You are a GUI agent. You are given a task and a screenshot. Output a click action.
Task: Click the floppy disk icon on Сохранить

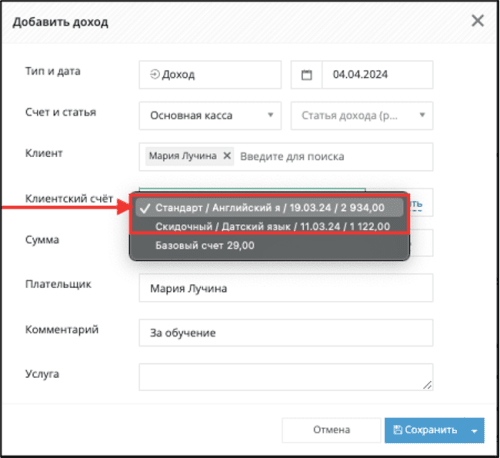398,430
